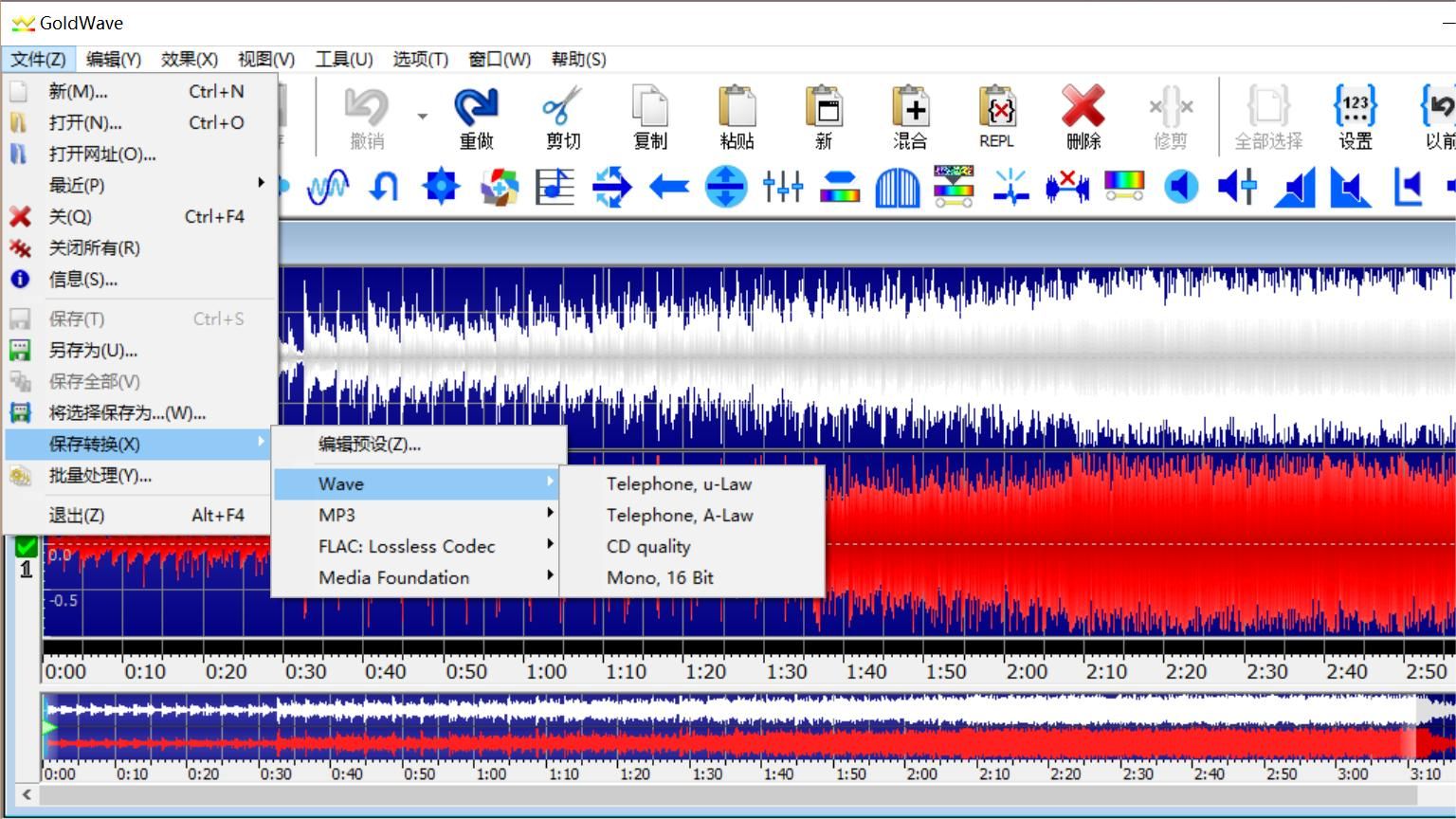Select Batch Processing (批量处理) entry
Image resolution: width=1456 pixels, height=819 pixels.
[x=140, y=475]
